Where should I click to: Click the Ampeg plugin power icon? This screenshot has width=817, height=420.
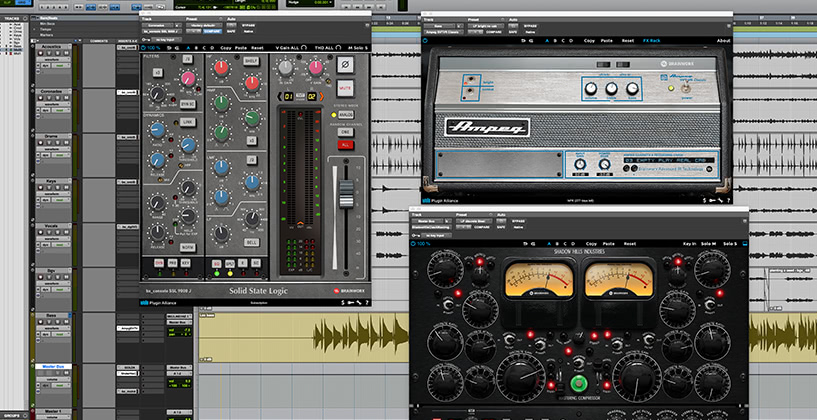(425, 41)
